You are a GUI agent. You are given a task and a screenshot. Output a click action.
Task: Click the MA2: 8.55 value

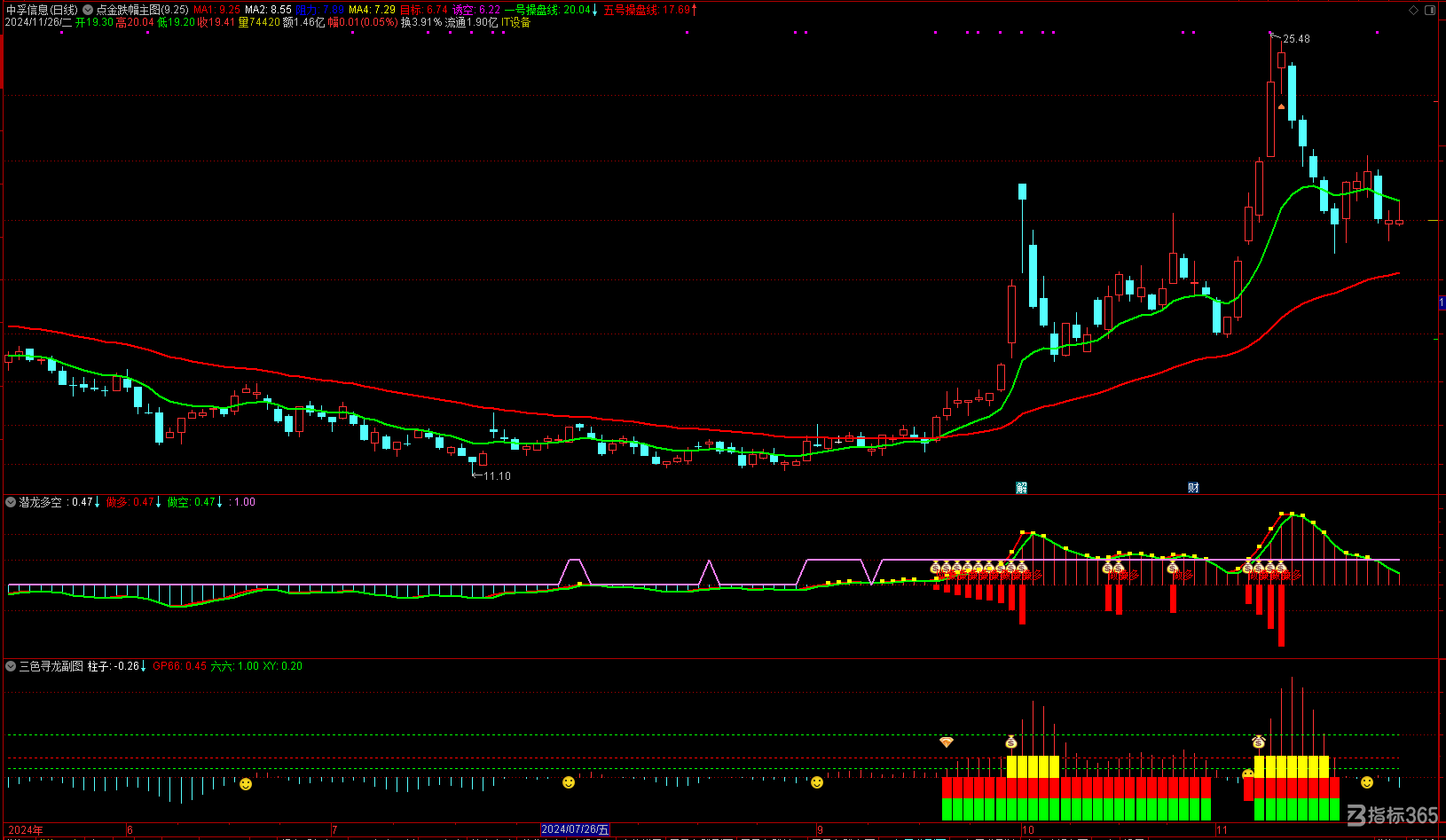pyautogui.click(x=268, y=10)
